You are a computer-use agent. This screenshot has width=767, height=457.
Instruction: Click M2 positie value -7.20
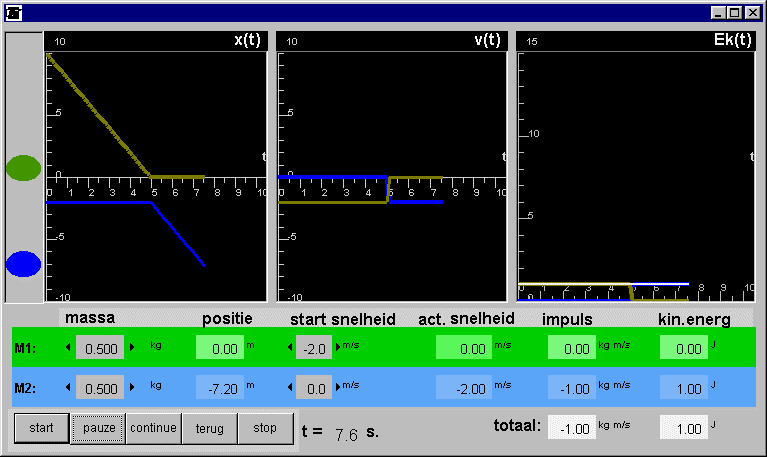pyautogui.click(x=220, y=387)
